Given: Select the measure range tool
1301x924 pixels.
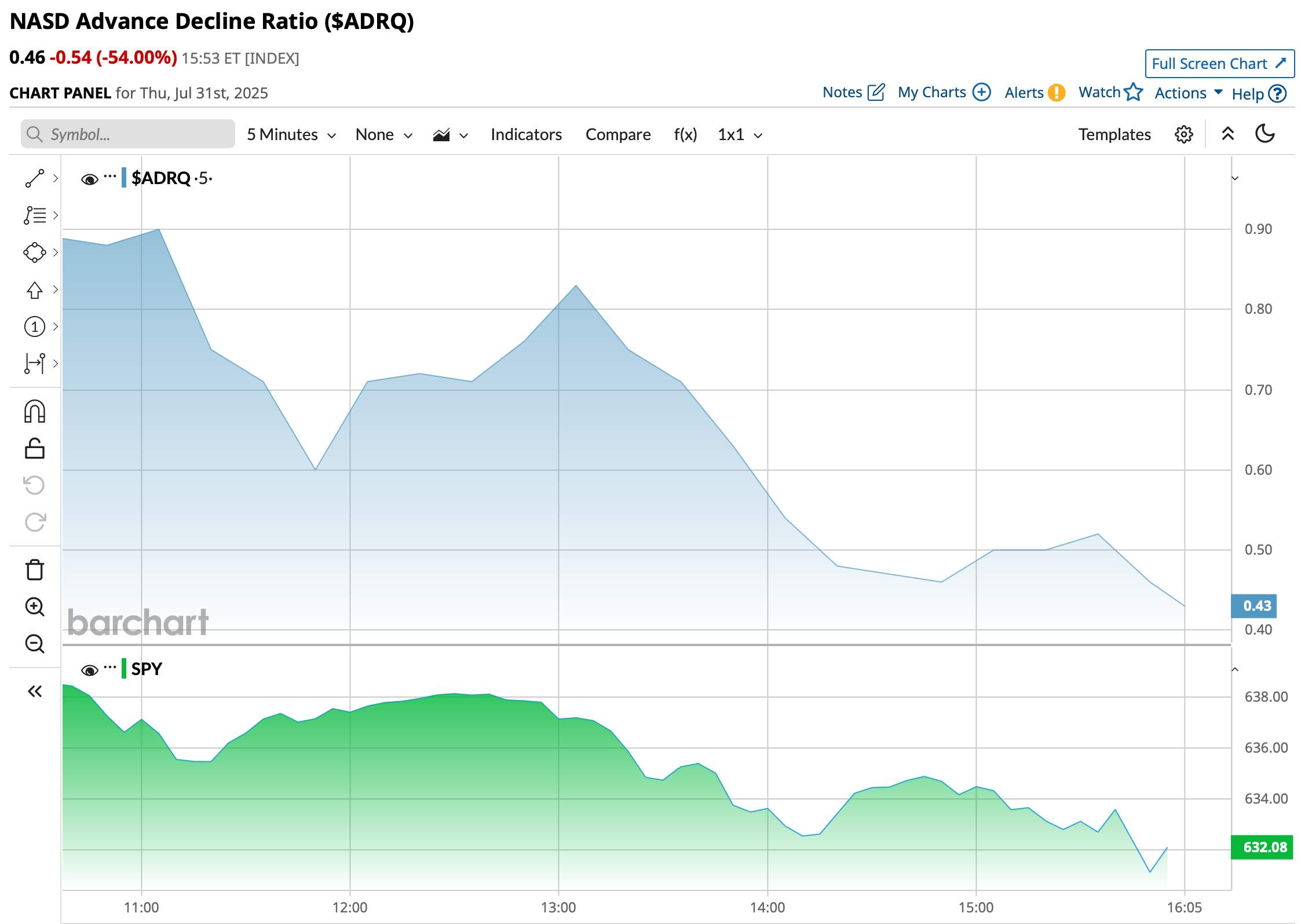Looking at the screenshot, I should pyautogui.click(x=35, y=364).
